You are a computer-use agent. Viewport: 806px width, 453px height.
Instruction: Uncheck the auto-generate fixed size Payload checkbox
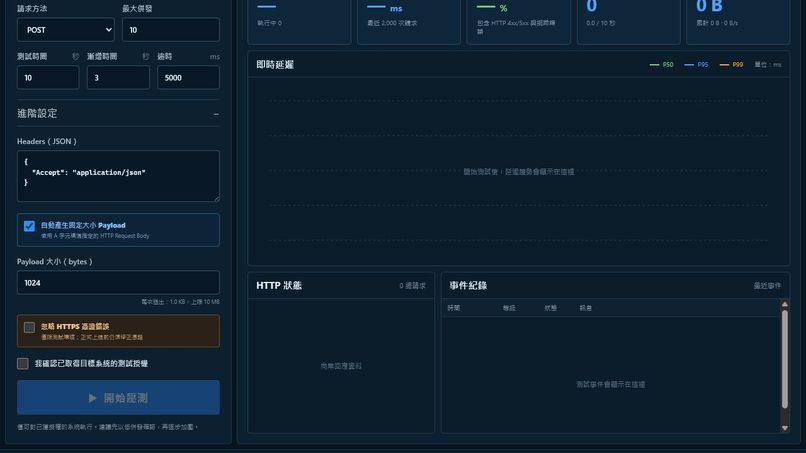click(x=29, y=226)
